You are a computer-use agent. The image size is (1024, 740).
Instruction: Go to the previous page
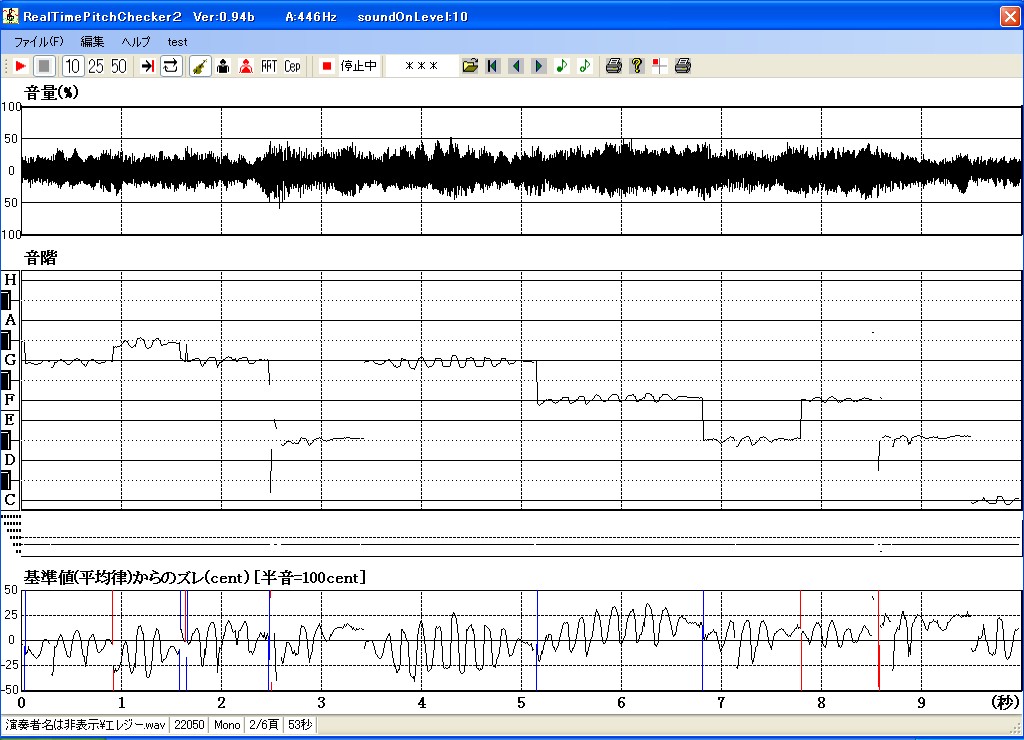pyautogui.click(x=516, y=66)
